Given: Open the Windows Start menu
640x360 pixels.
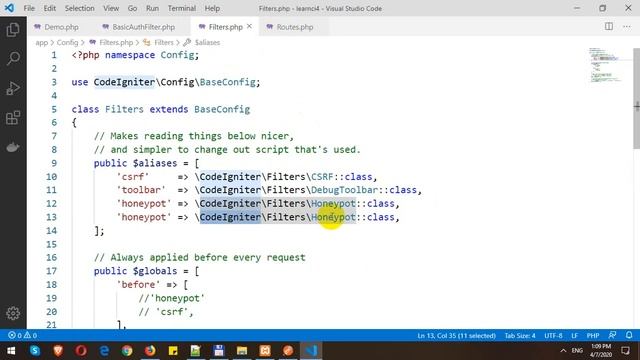Looking at the screenshot, I should tap(11, 351).
